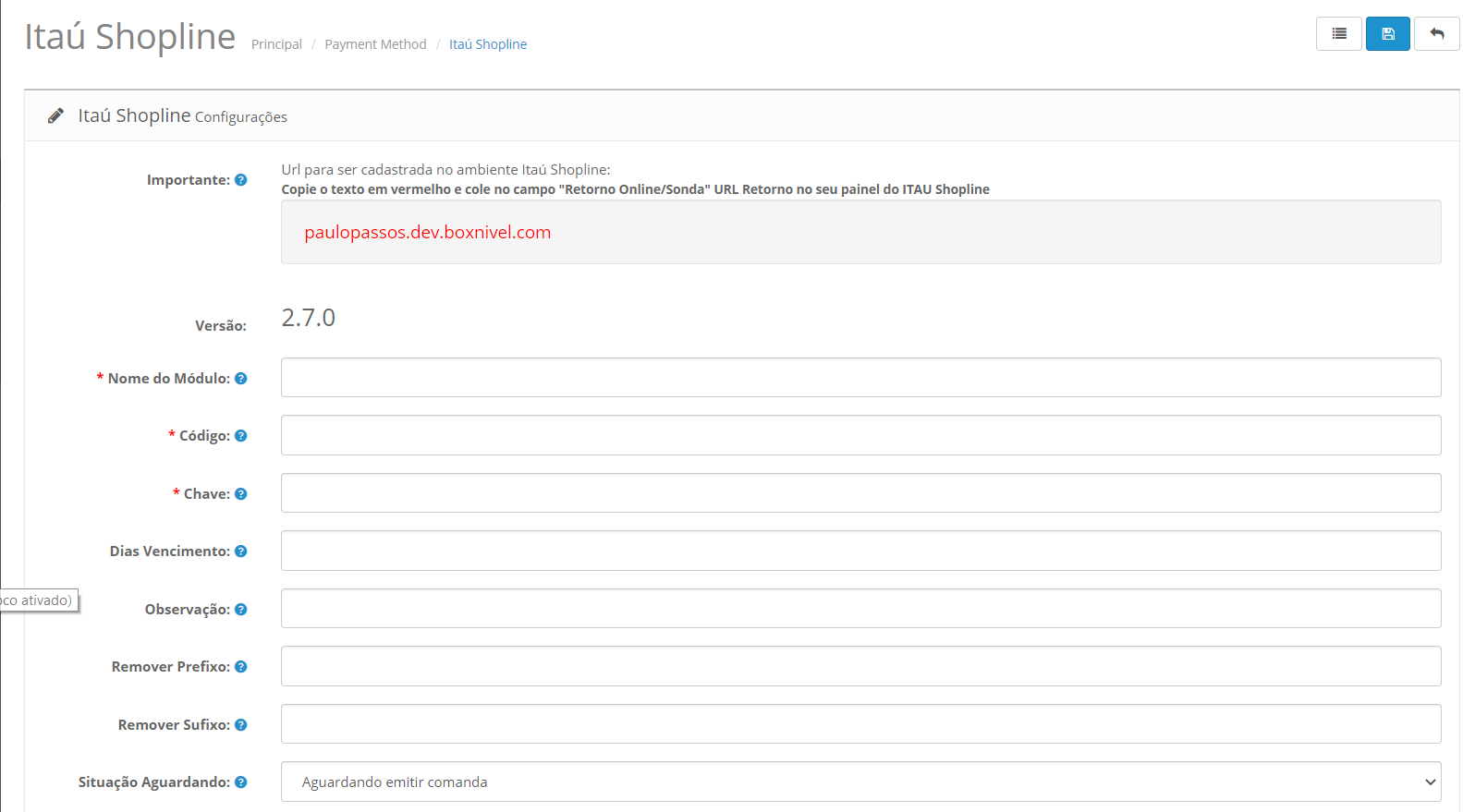Click the list view icon button
This screenshot has height=812, width=1463.
tap(1338, 34)
